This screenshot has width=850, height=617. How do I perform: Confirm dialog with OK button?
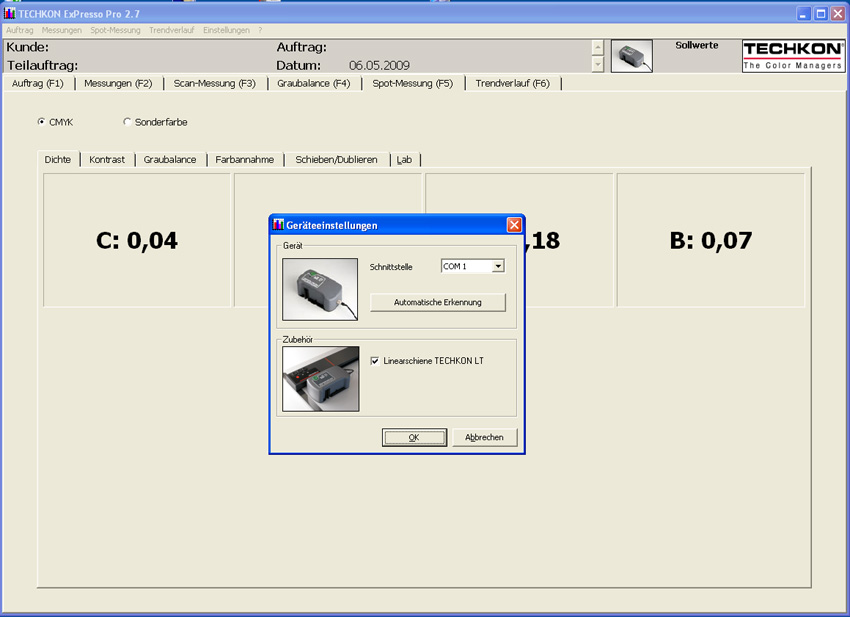coord(414,438)
